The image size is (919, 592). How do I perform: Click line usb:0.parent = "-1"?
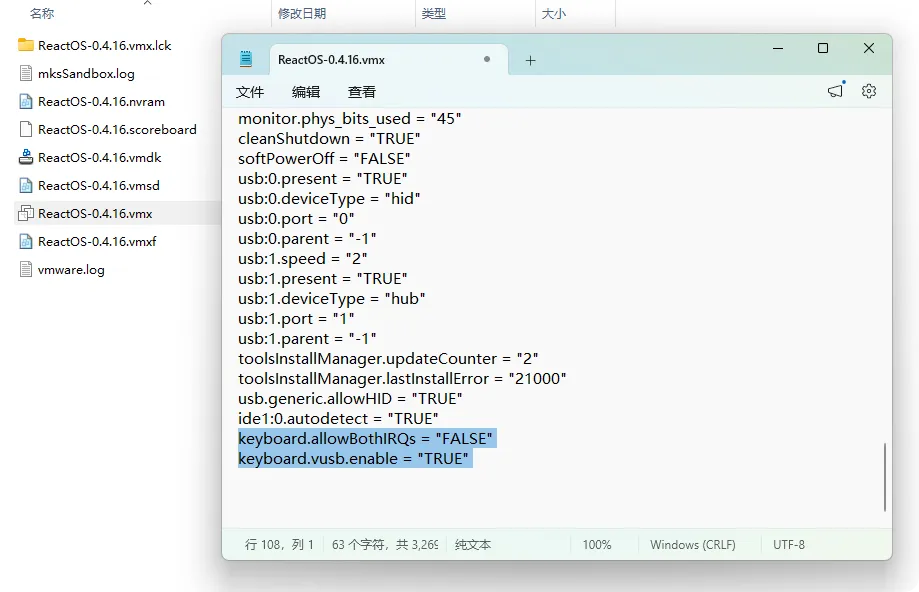pos(307,239)
